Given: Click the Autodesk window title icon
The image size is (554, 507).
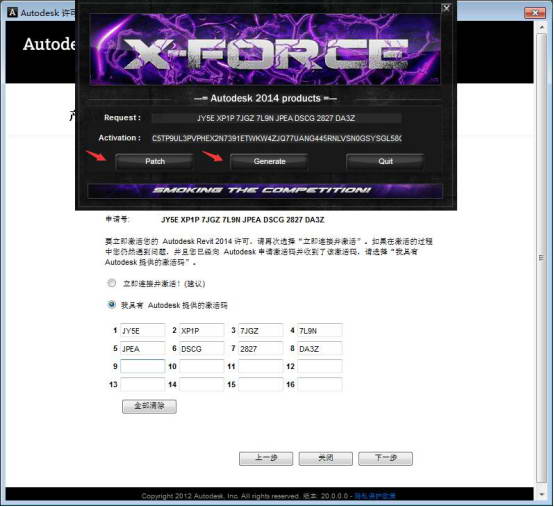Looking at the screenshot, I should [x=12, y=13].
